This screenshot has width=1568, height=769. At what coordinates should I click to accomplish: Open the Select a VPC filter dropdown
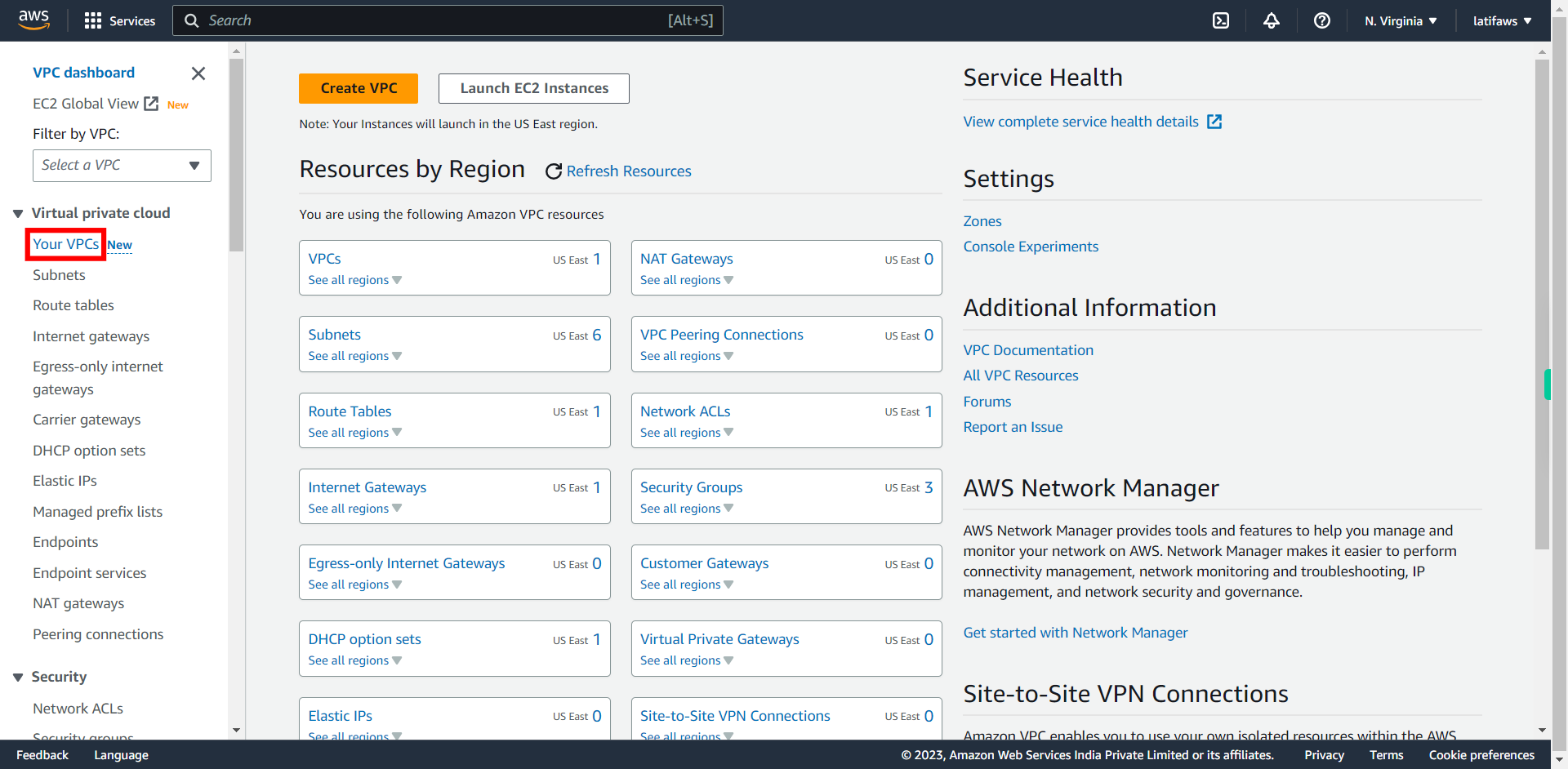122,166
